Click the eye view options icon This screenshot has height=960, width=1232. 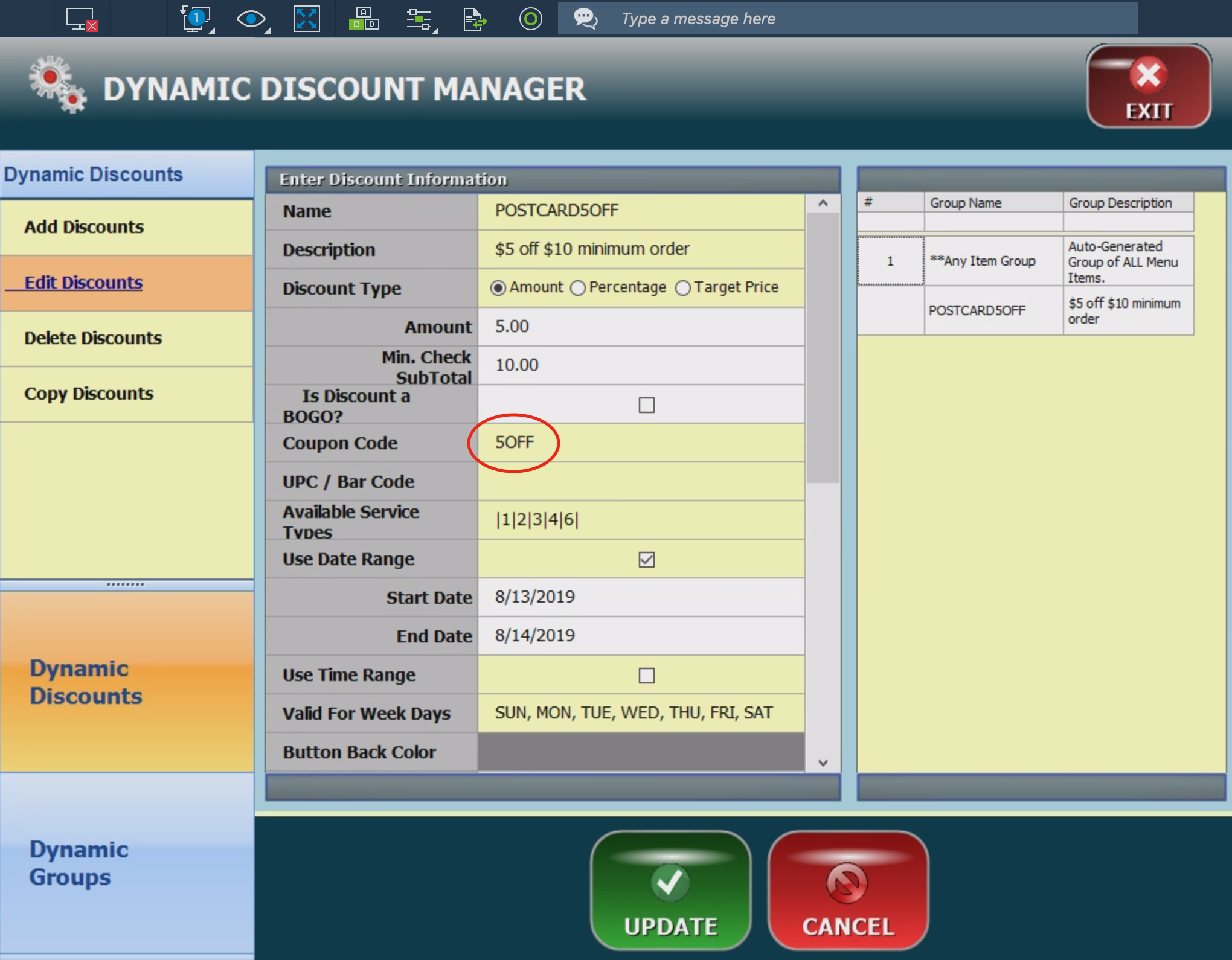point(251,19)
